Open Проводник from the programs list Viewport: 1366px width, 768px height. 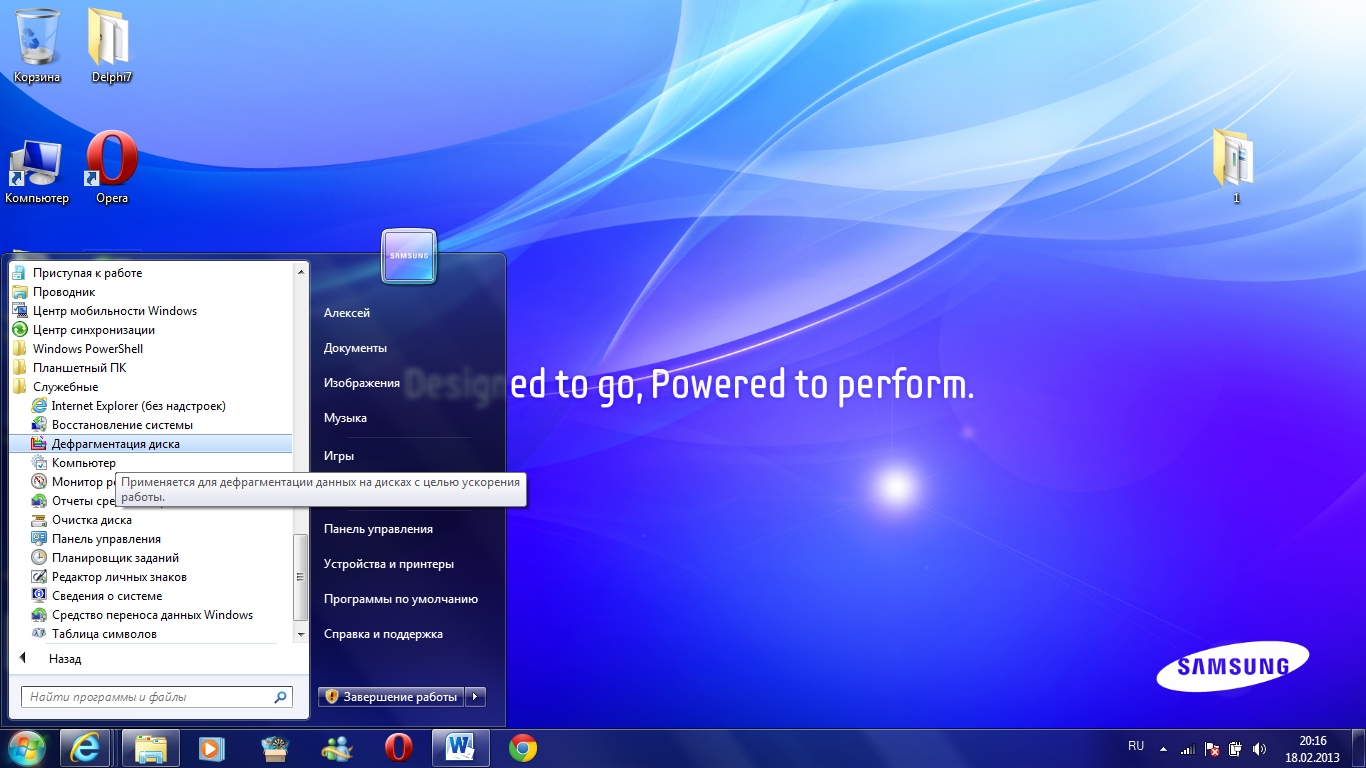tap(150, 292)
